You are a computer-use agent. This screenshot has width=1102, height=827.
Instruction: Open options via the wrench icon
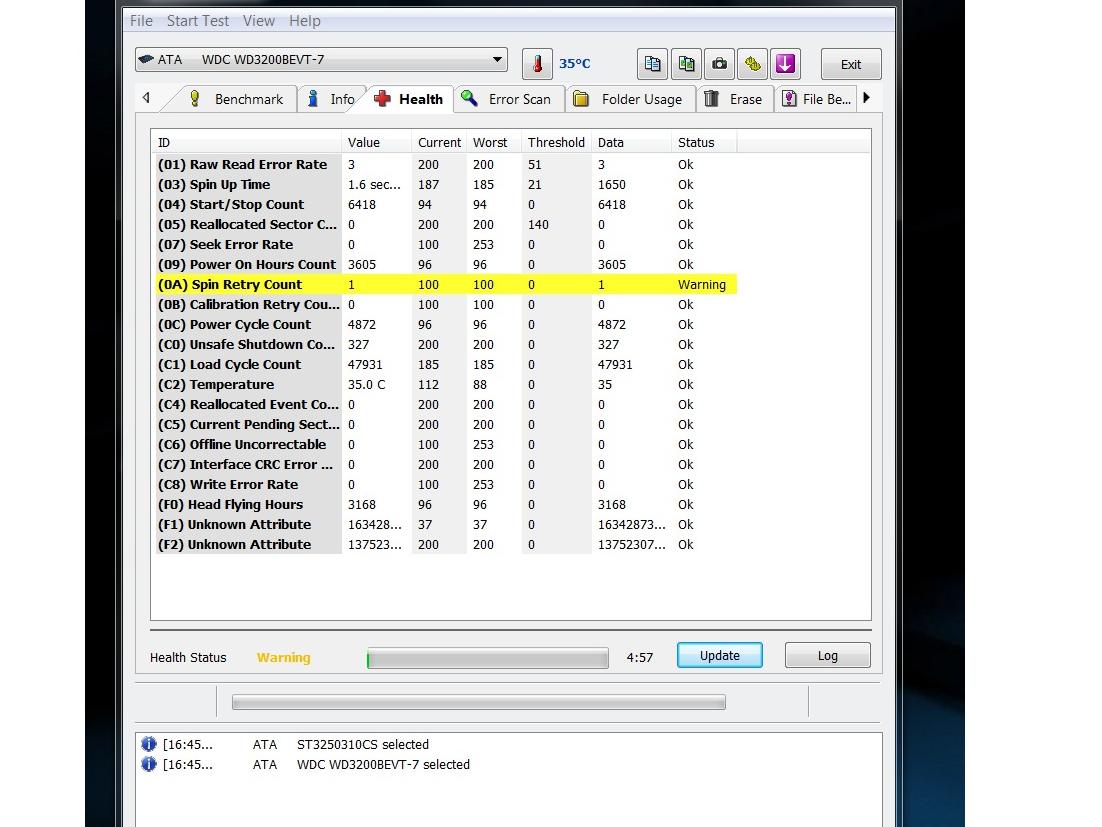(752, 64)
